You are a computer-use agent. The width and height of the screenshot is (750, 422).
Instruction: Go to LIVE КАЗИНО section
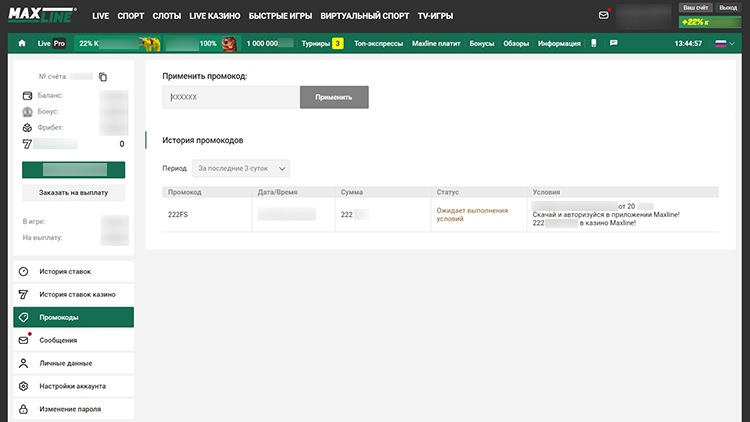click(217, 17)
